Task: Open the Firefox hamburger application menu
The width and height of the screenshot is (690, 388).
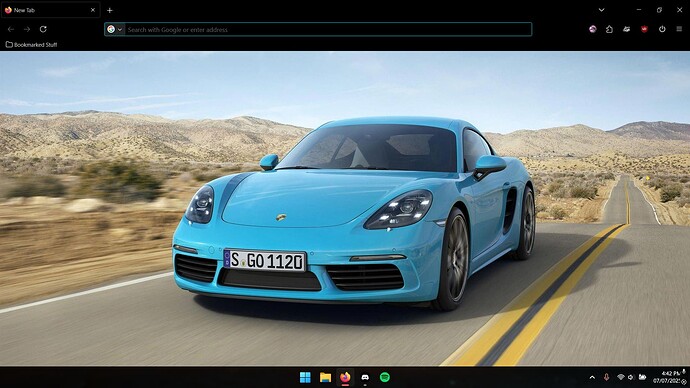Action: (x=679, y=29)
